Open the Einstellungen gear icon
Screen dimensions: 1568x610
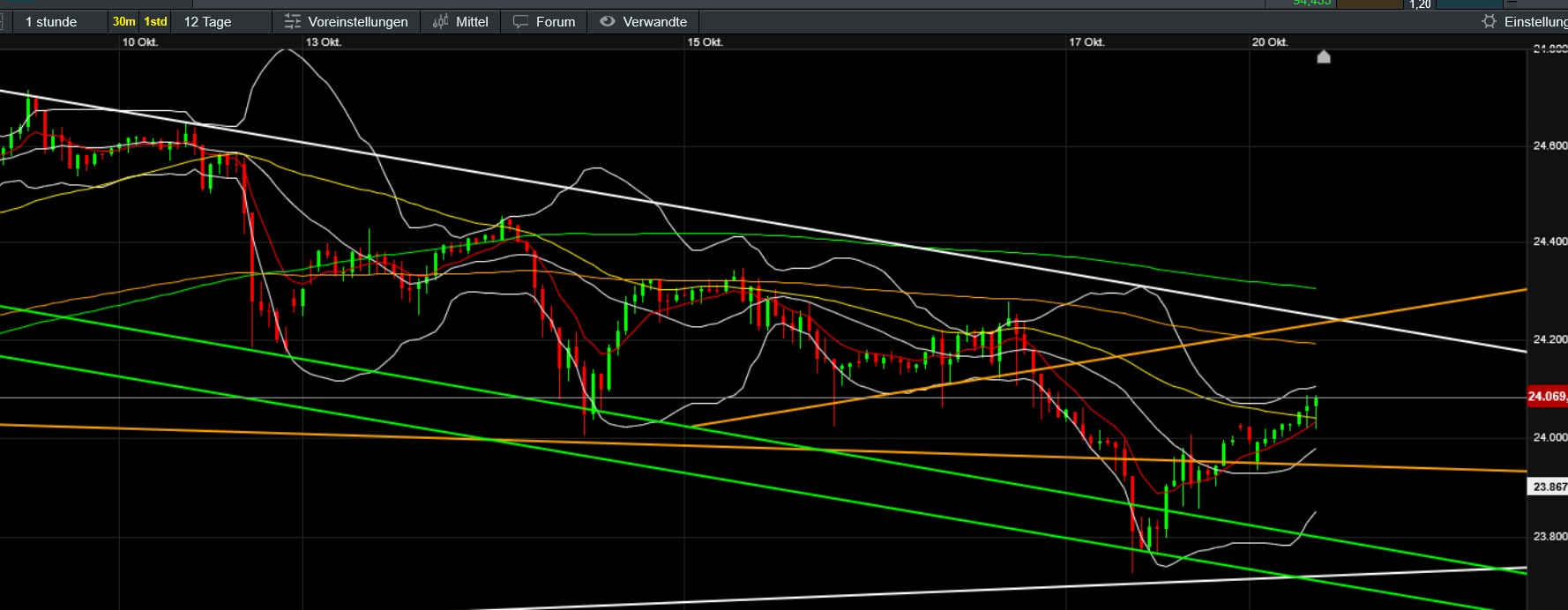coord(1490,22)
